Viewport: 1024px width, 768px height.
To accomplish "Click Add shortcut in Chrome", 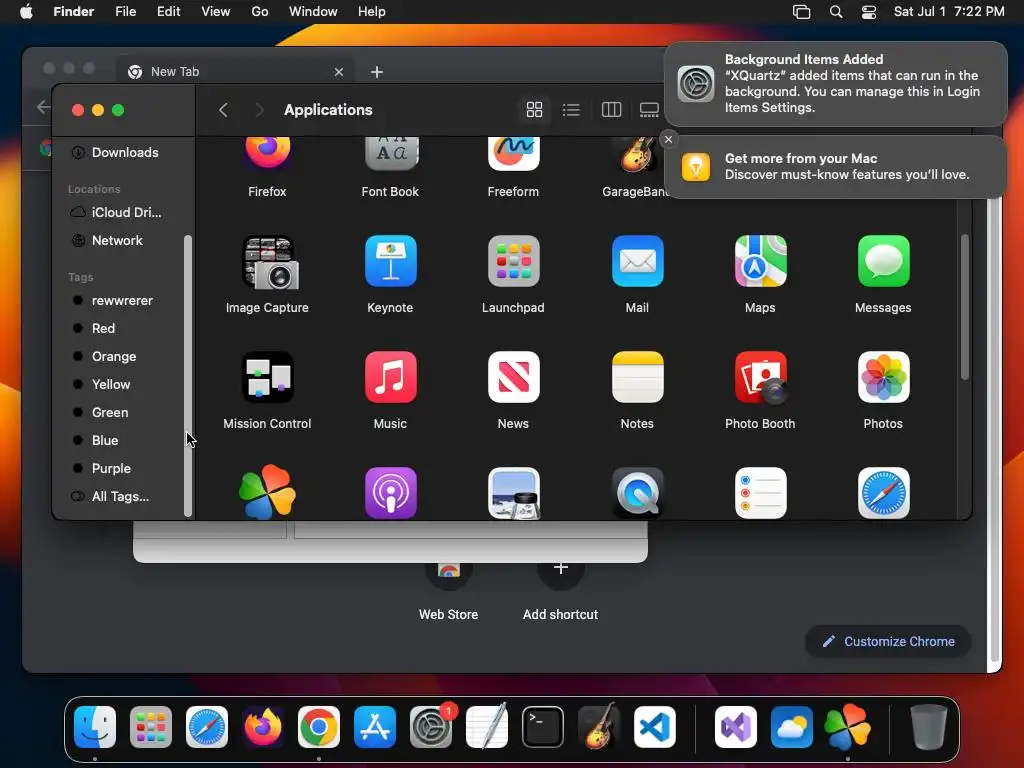I will point(560,590).
